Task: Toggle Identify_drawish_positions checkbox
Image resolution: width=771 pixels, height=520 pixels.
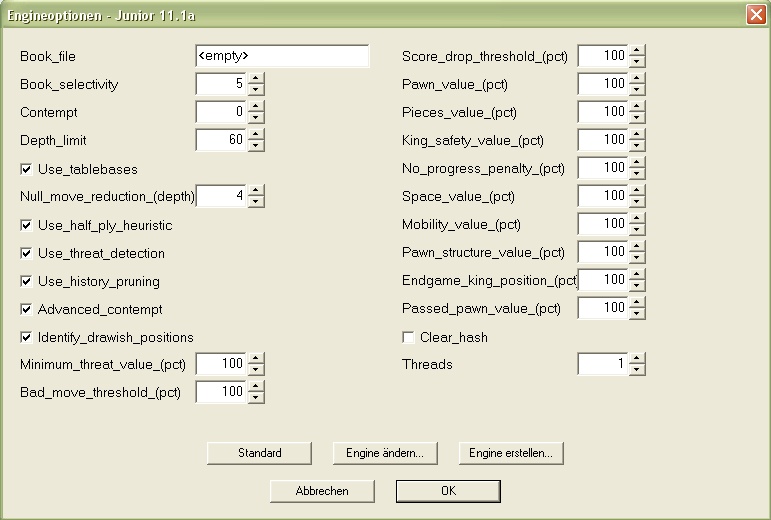Action: (x=26, y=338)
